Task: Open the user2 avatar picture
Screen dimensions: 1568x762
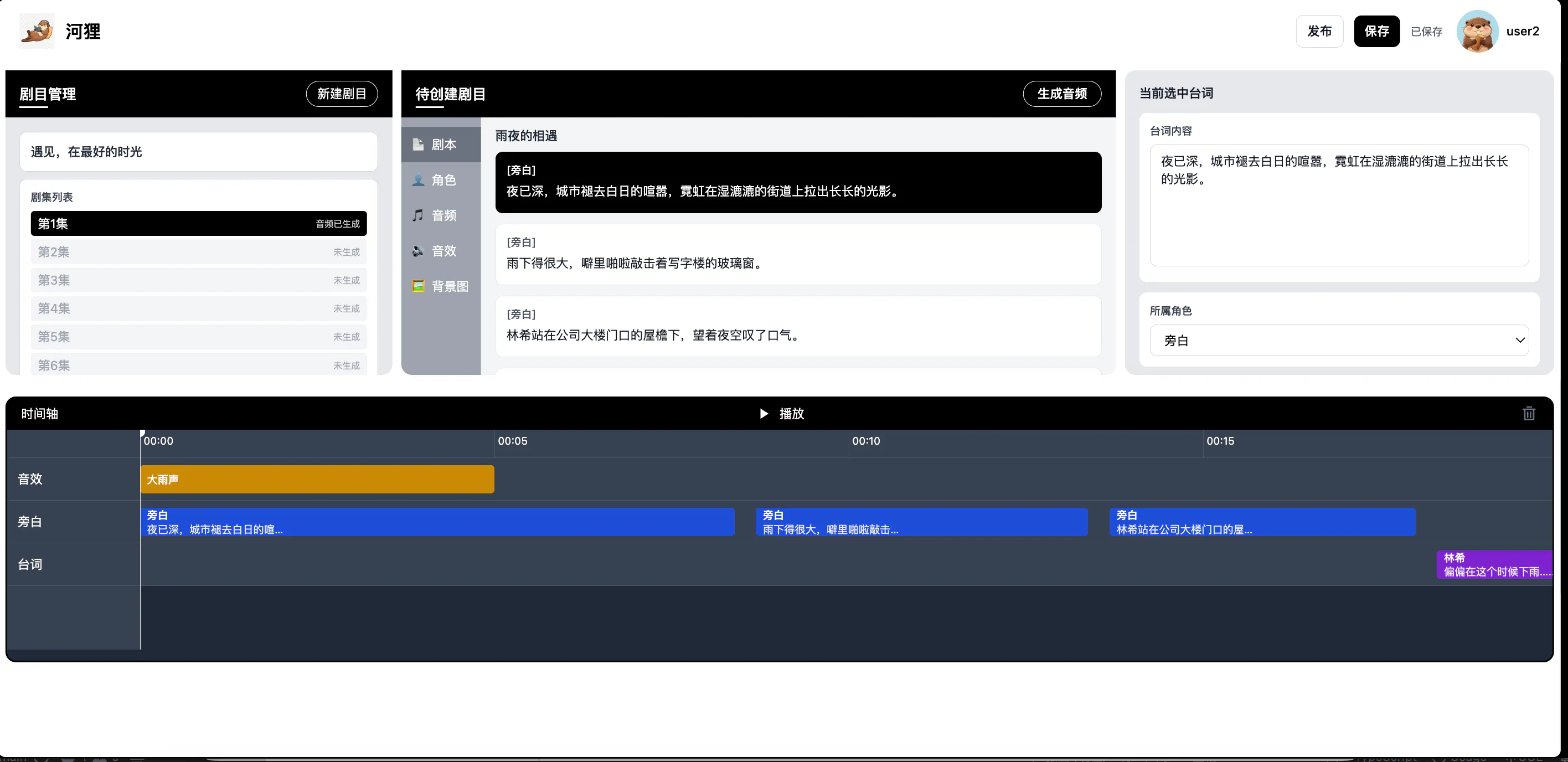Action: point(1477,31)
